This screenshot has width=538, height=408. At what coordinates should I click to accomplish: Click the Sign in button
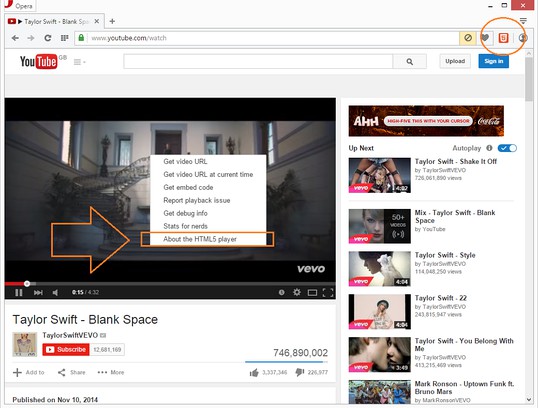493,61
